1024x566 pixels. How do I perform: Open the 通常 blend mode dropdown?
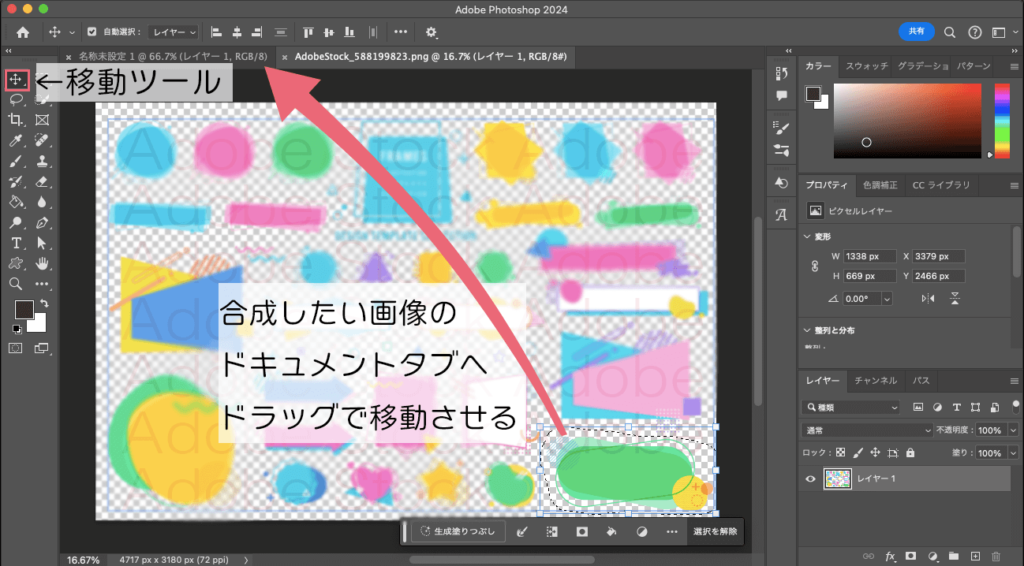click(867, 430)
